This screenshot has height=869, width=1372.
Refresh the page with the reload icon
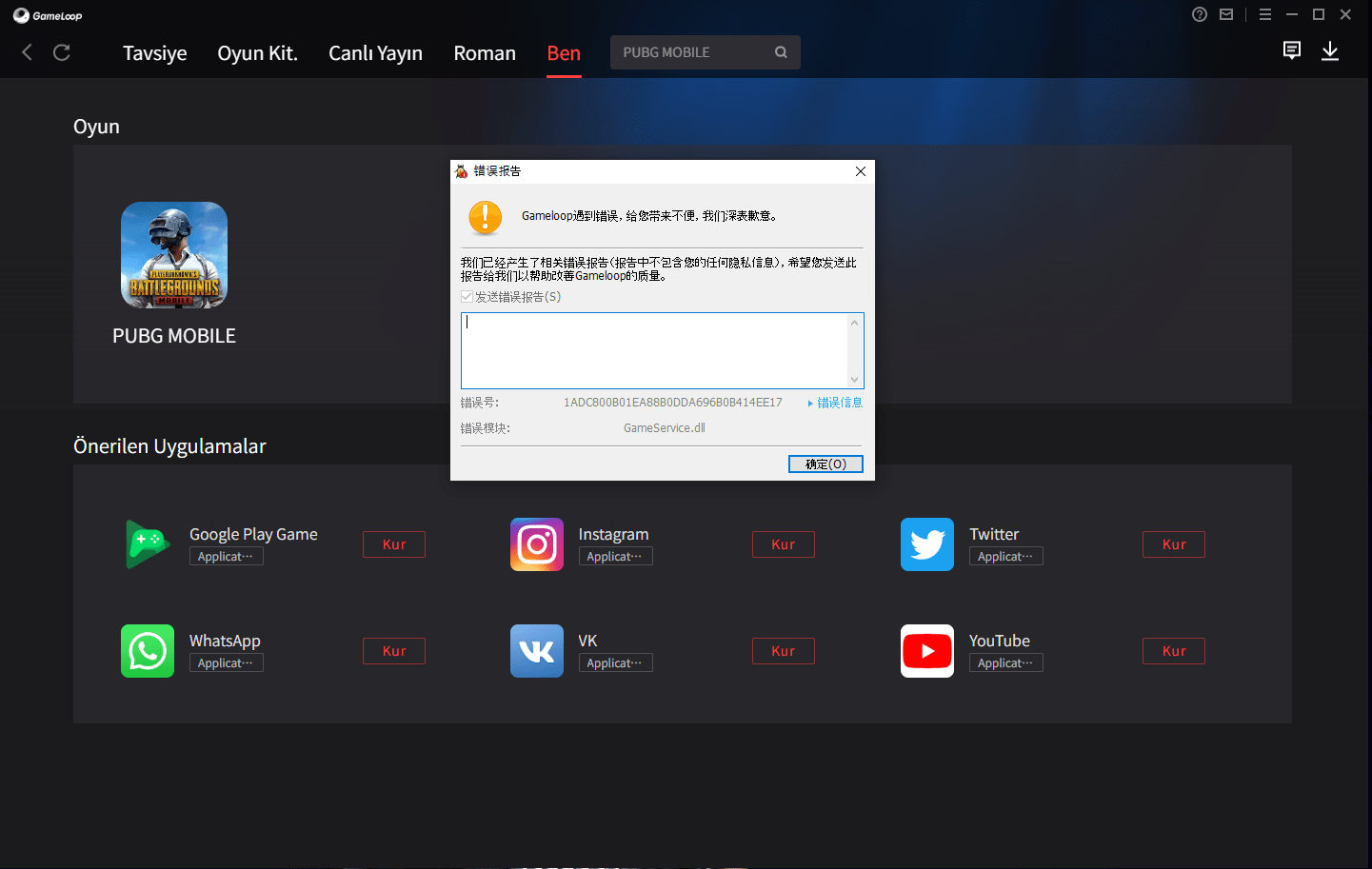(62, 52)
